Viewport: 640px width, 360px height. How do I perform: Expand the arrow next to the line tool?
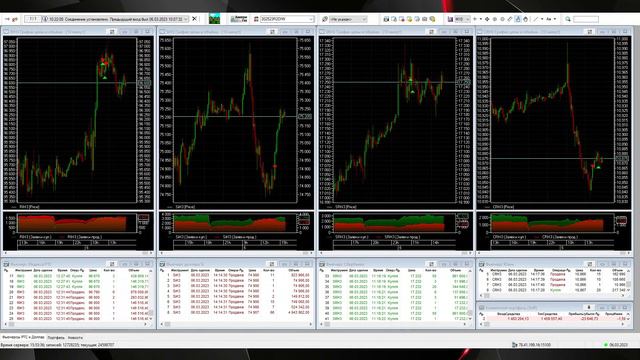pyautogui.click(x=542, y=19)
